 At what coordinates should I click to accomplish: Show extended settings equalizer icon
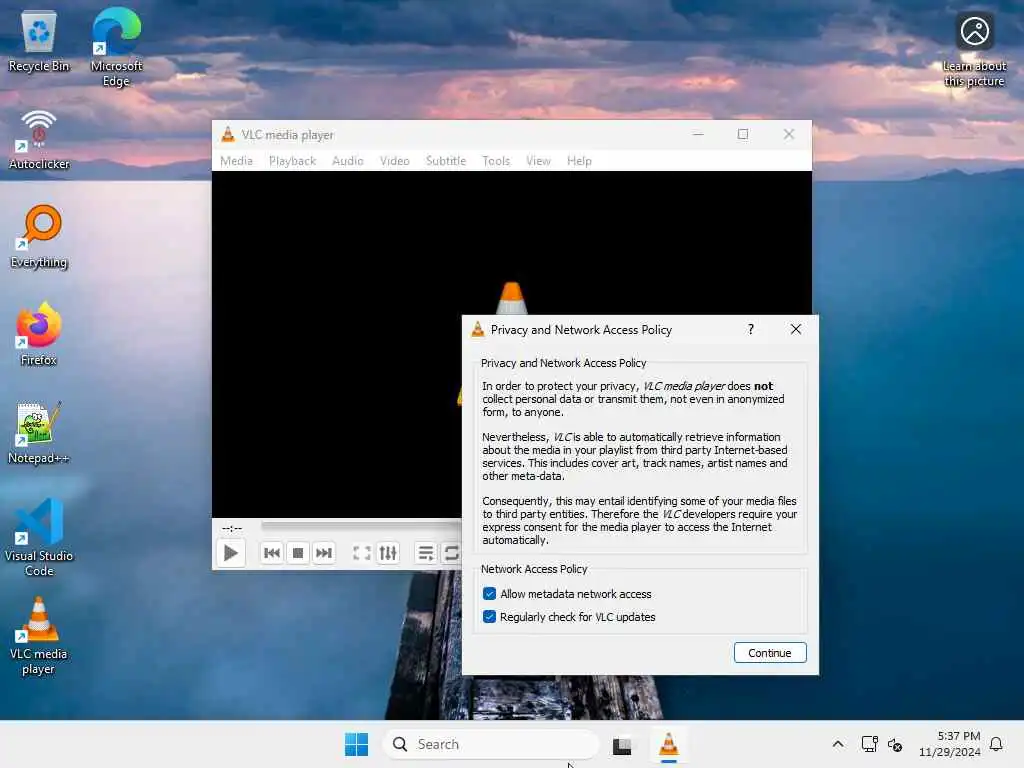click(388, 553)
